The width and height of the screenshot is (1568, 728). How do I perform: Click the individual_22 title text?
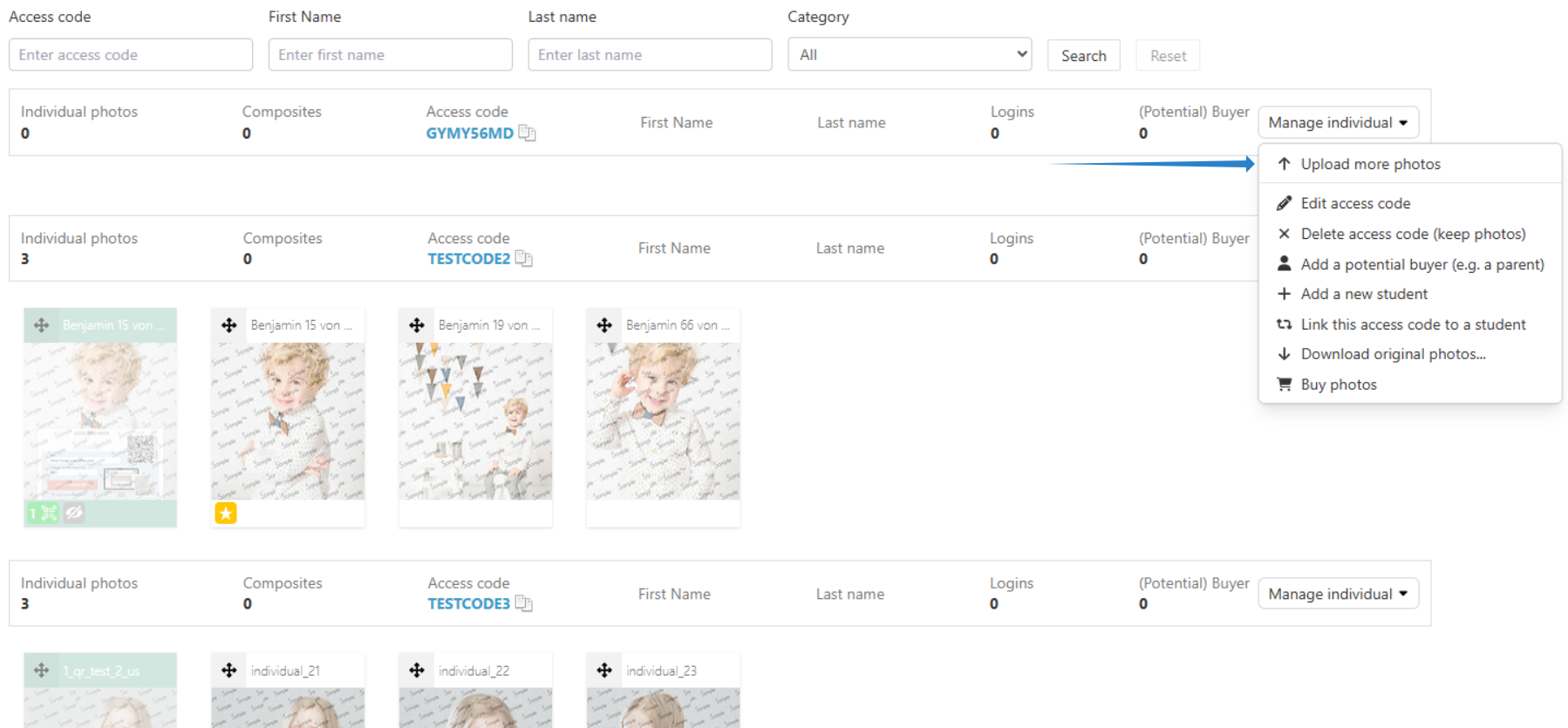(474, 670)
